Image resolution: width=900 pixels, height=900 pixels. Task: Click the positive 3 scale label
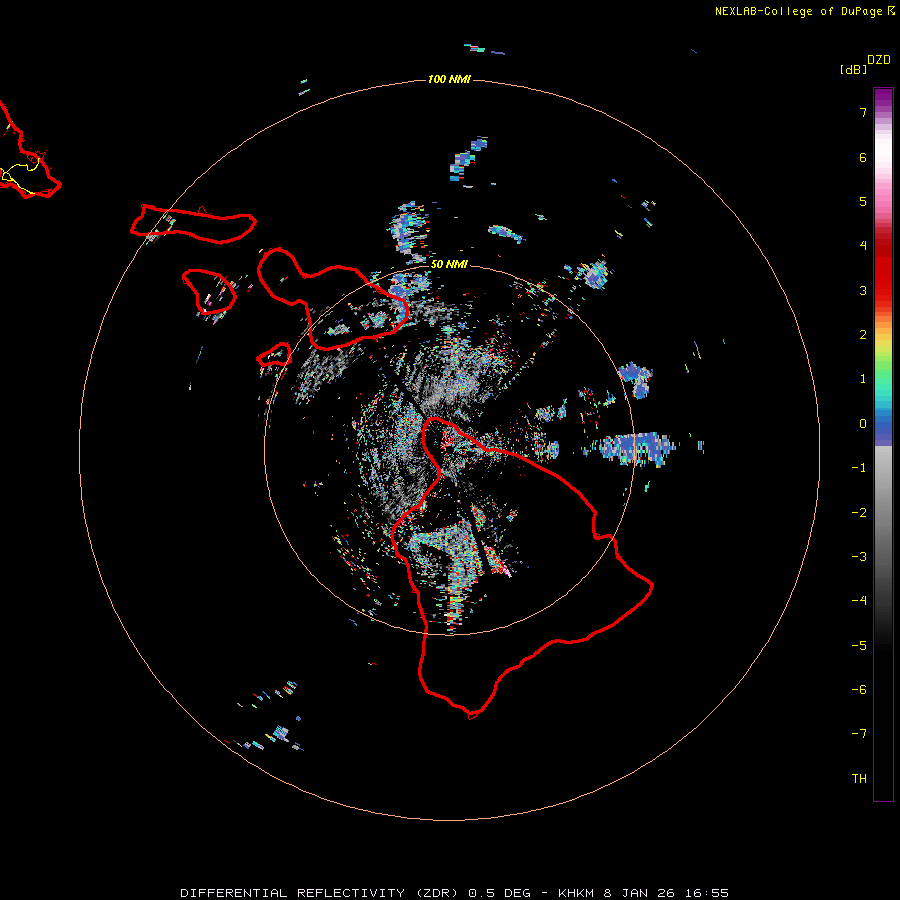coord(863,290)
